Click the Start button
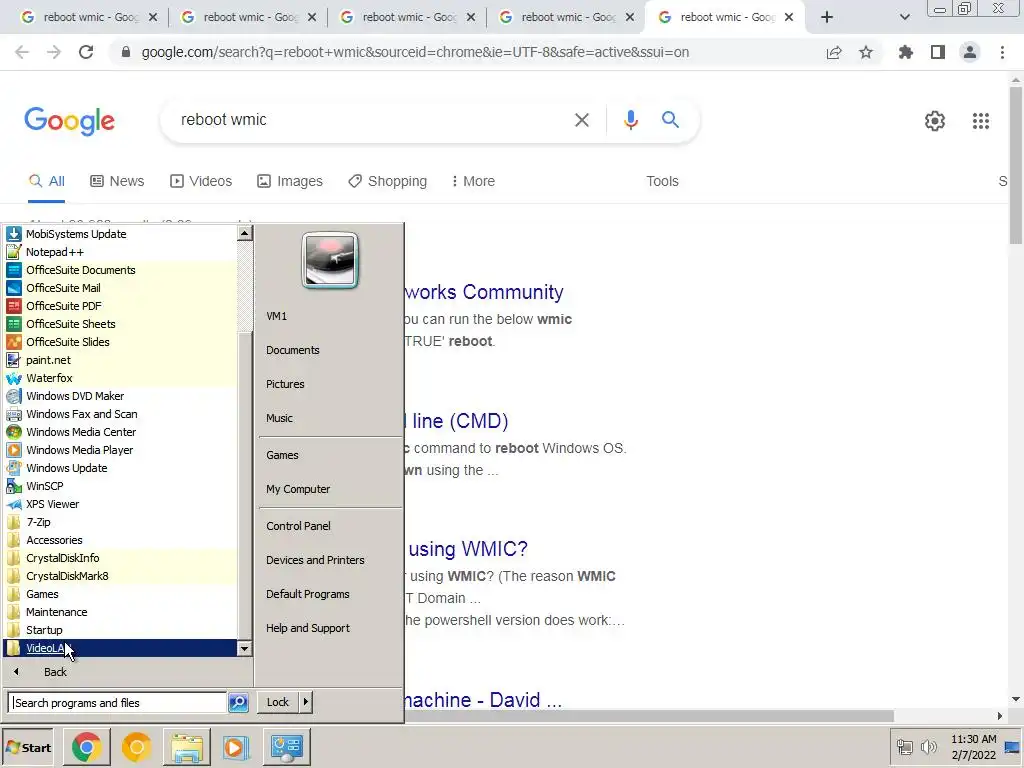This screenshot has height=768, width=1024. (27, 747)
